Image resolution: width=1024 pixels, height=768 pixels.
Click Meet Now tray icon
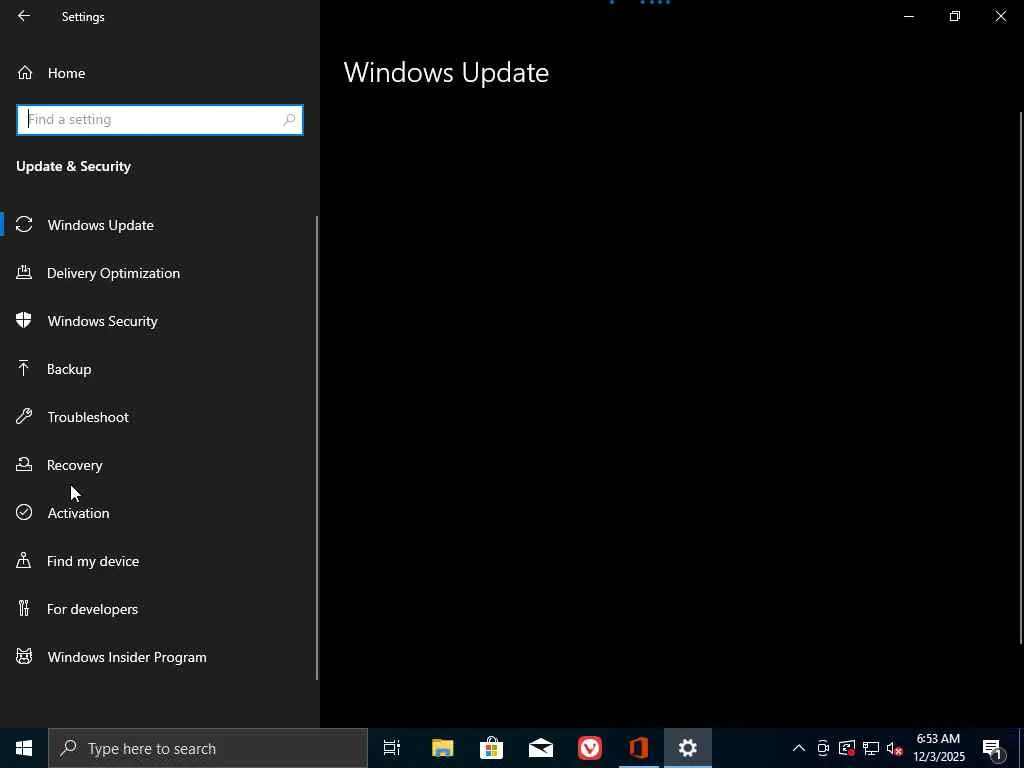823,748
